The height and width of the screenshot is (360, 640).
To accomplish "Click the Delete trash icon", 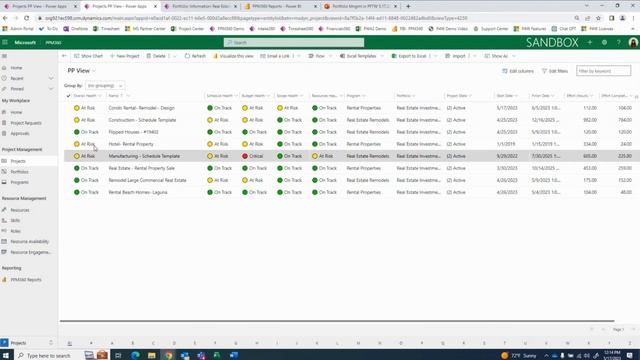I will [x=149, y=56].
